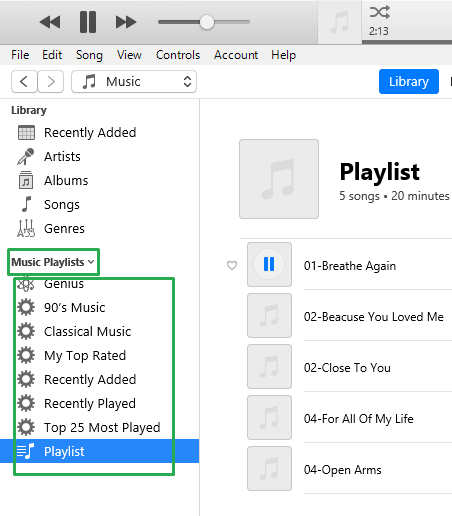Click the Recently Added smart playlist gear icon
Screen dimensions: 452x516
click(x=26, y=379)
